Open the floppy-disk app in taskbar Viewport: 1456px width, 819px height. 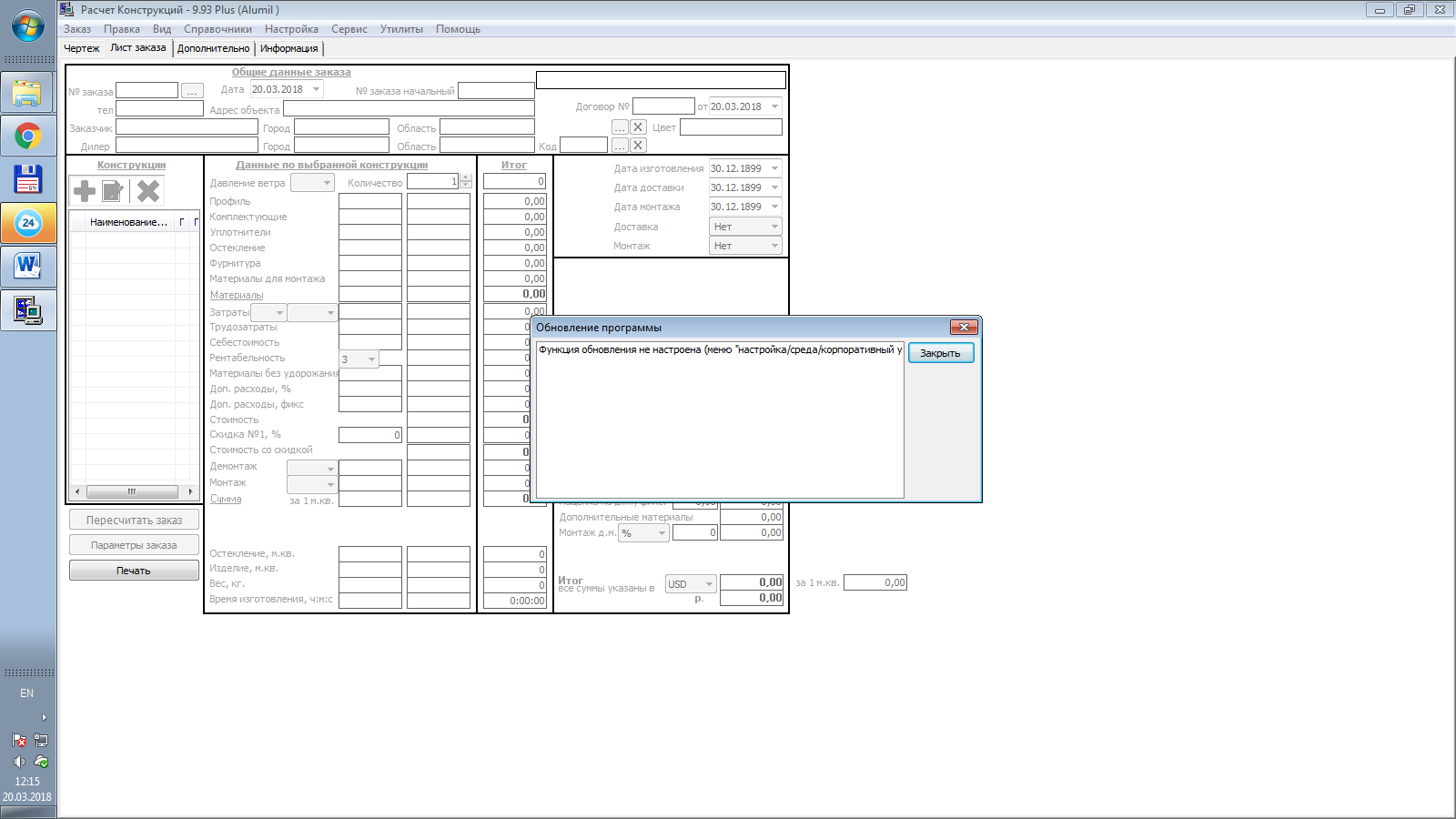[x=27, y=179]
